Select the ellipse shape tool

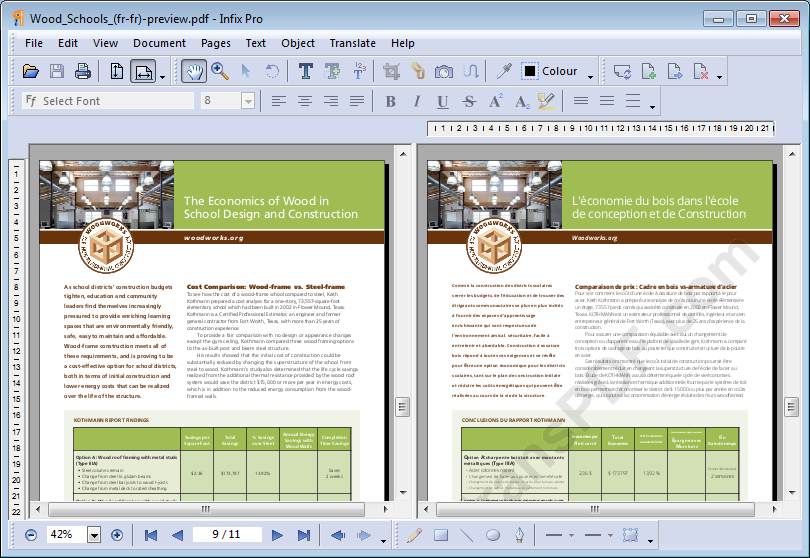click(493, 535)
